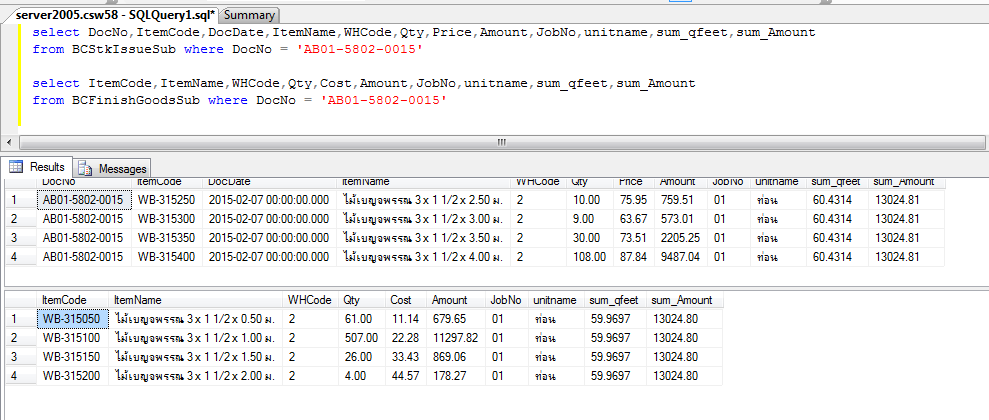This screenshot has width=989, height=420.
Task: Click the Qty value 61.00
Action: pos(362,319)
